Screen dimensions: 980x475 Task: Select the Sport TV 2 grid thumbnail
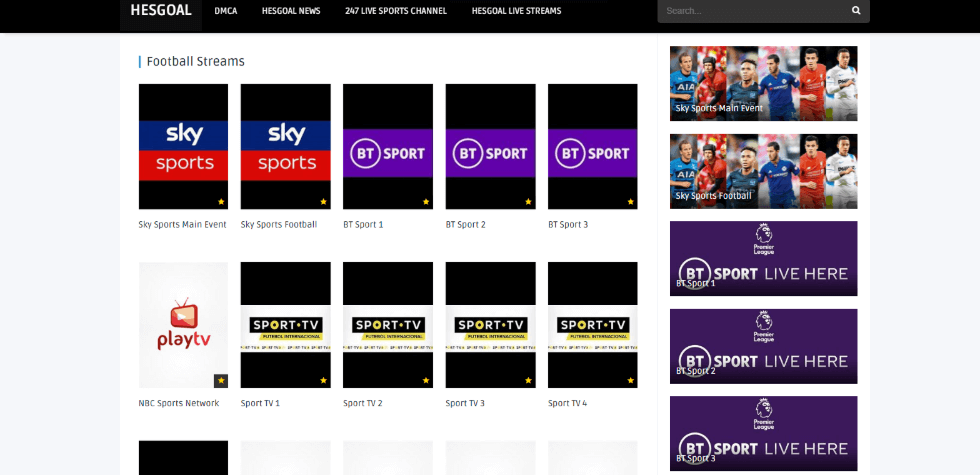pos(388,325)
